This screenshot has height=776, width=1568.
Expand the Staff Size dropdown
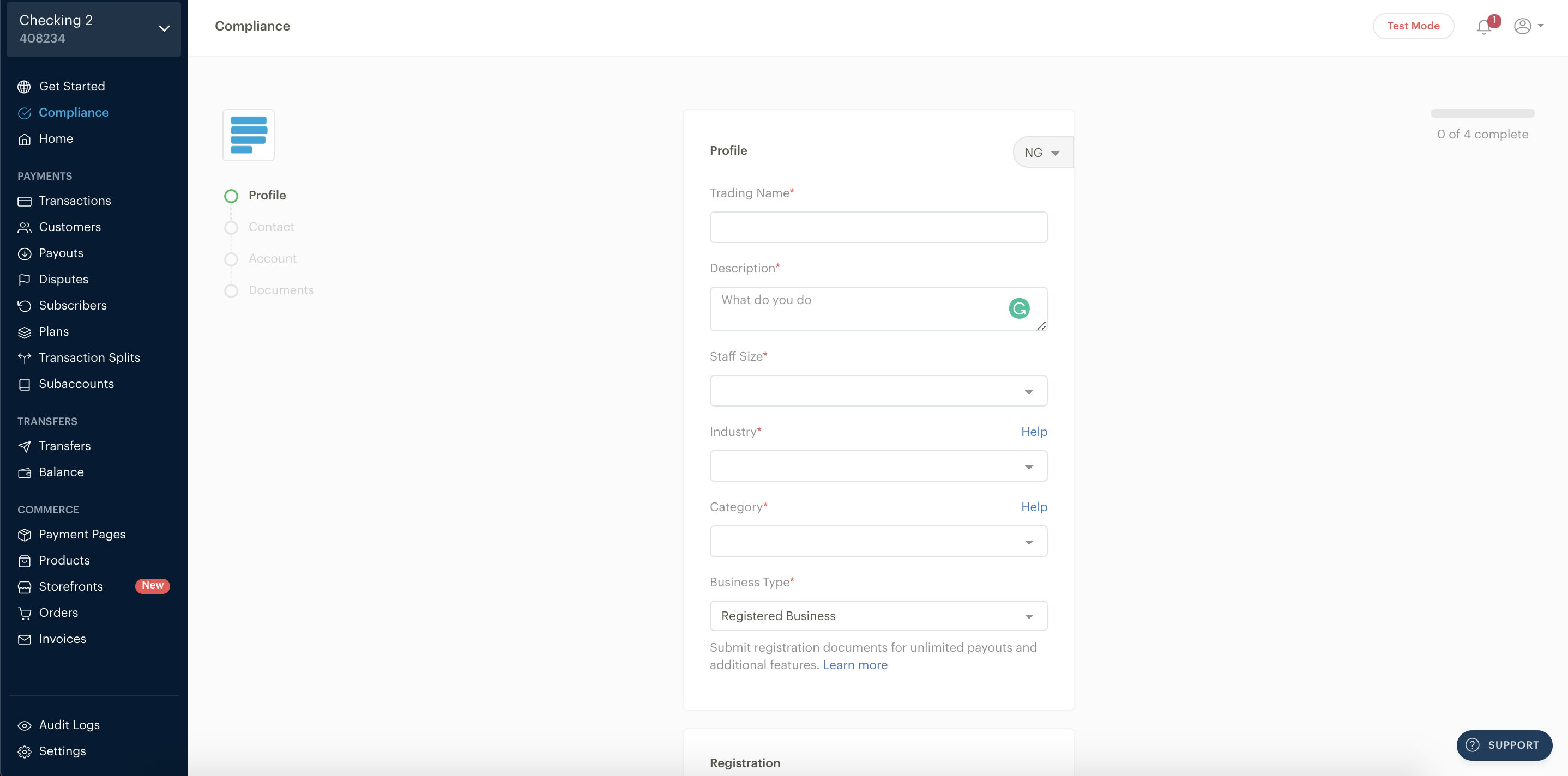pos(878,391)
